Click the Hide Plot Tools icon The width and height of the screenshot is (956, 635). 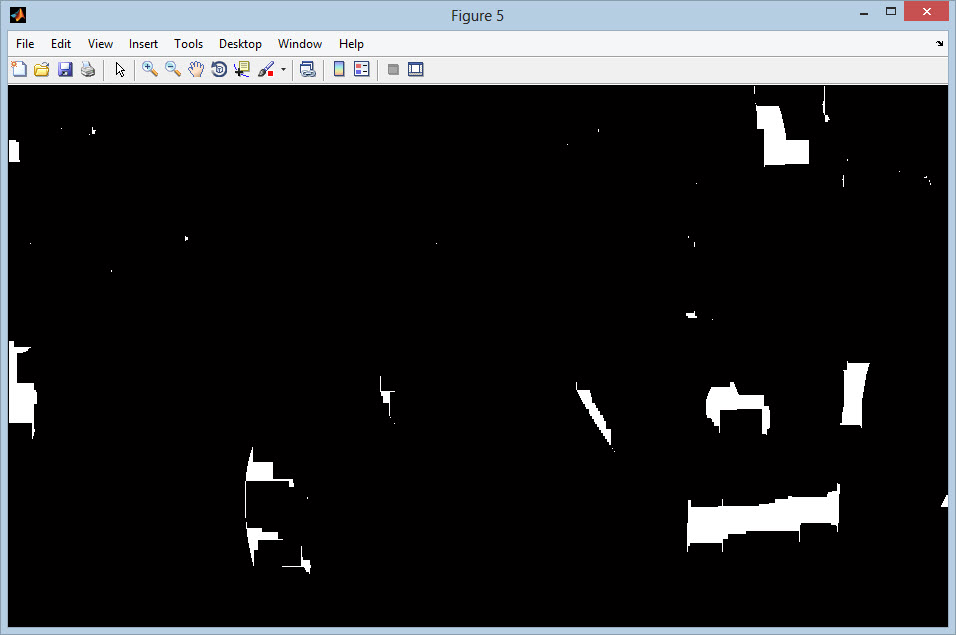pyautogui.click(x=393, y=69)
